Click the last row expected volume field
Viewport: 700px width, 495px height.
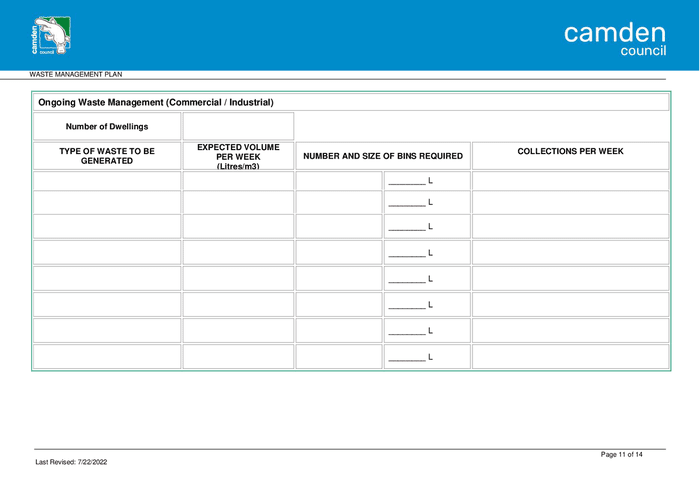click(238, 356)
